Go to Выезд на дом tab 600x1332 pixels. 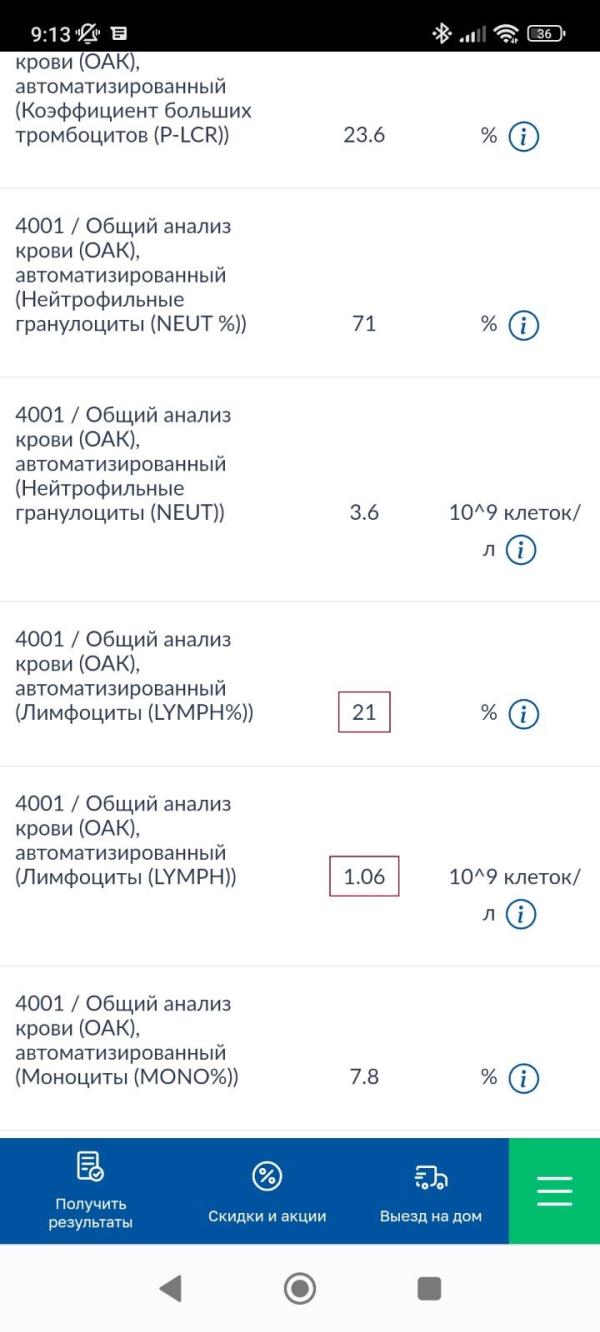click(x=431, y=1191)
